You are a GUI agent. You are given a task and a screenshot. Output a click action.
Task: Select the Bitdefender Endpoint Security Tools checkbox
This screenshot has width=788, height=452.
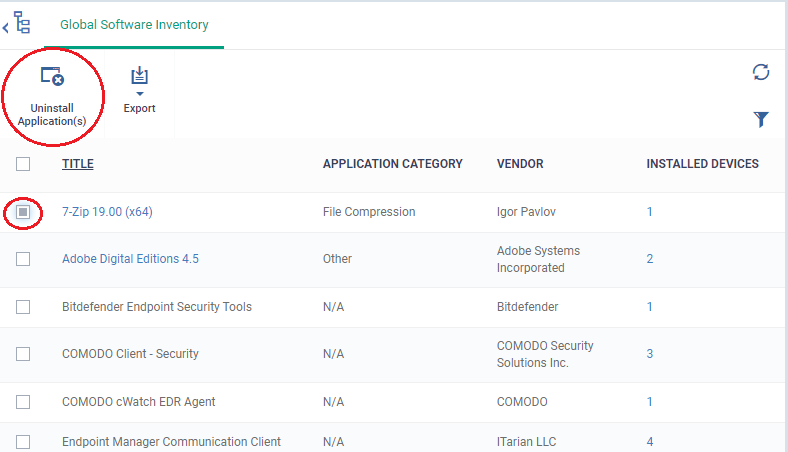23,307
